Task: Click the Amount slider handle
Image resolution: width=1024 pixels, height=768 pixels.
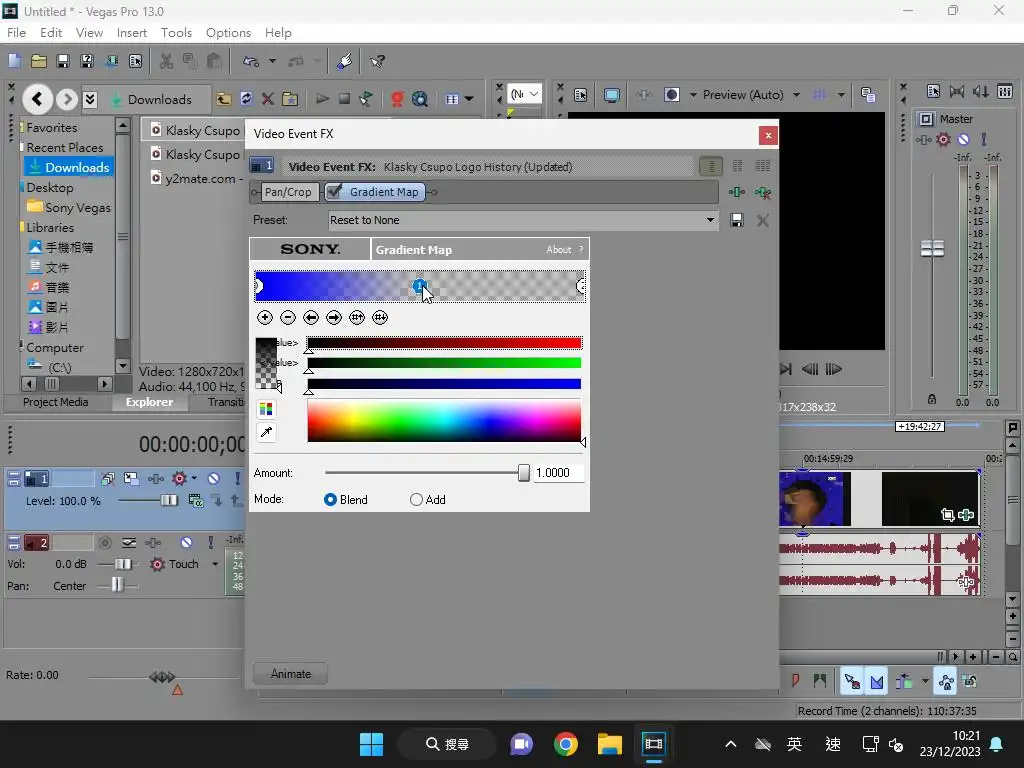Action: [524, 473]
